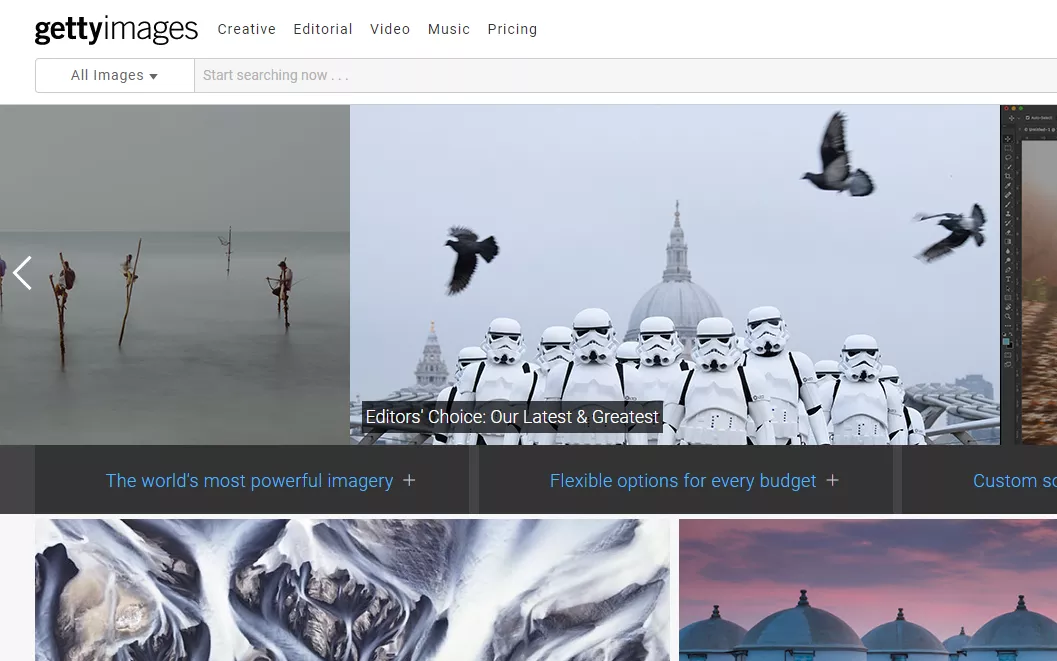1057x661 pixels.
Task: Open the Creative menu
Action: [x=247, y=29]
